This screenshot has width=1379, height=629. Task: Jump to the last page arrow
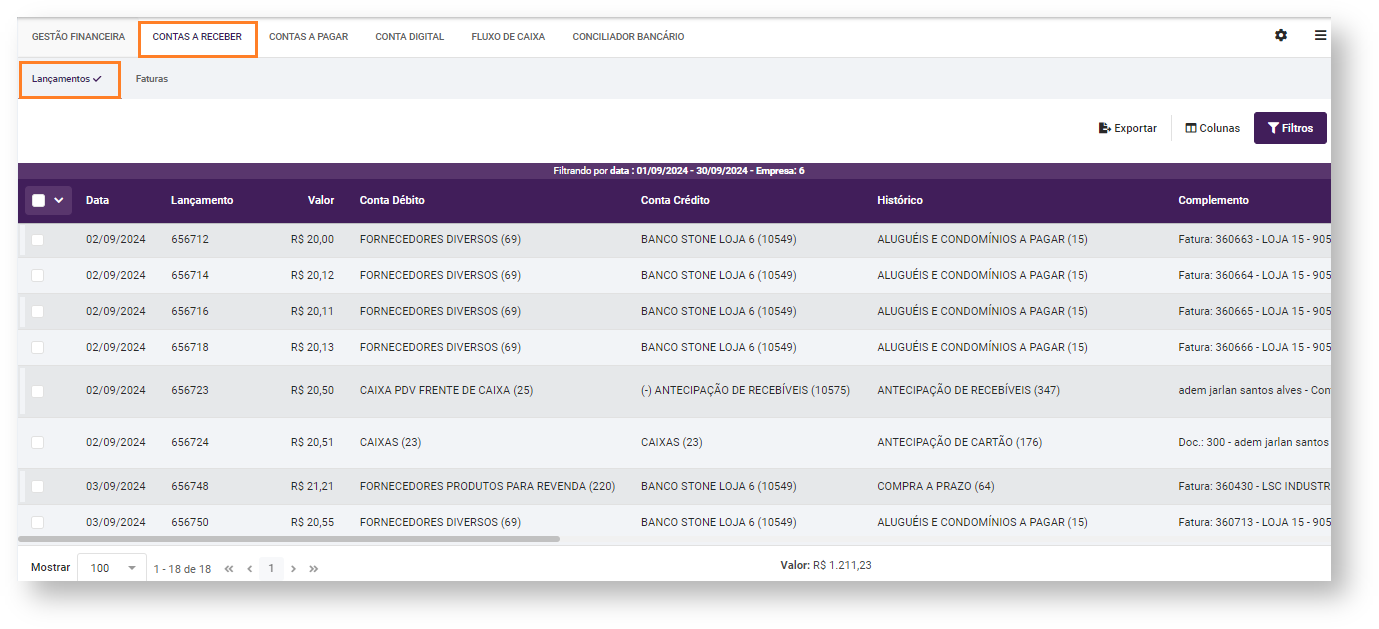[x=313, y=568]
